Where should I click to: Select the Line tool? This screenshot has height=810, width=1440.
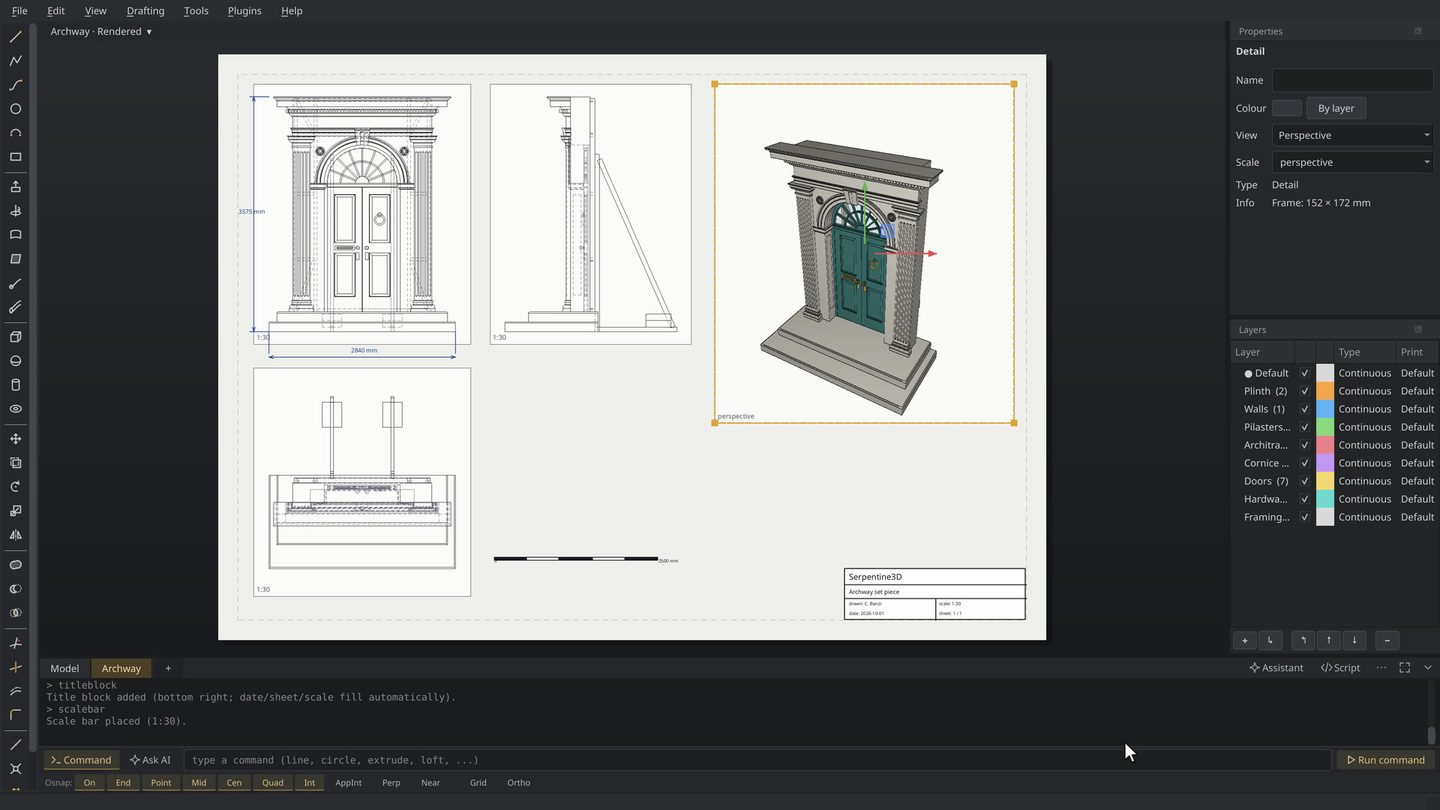15,37
